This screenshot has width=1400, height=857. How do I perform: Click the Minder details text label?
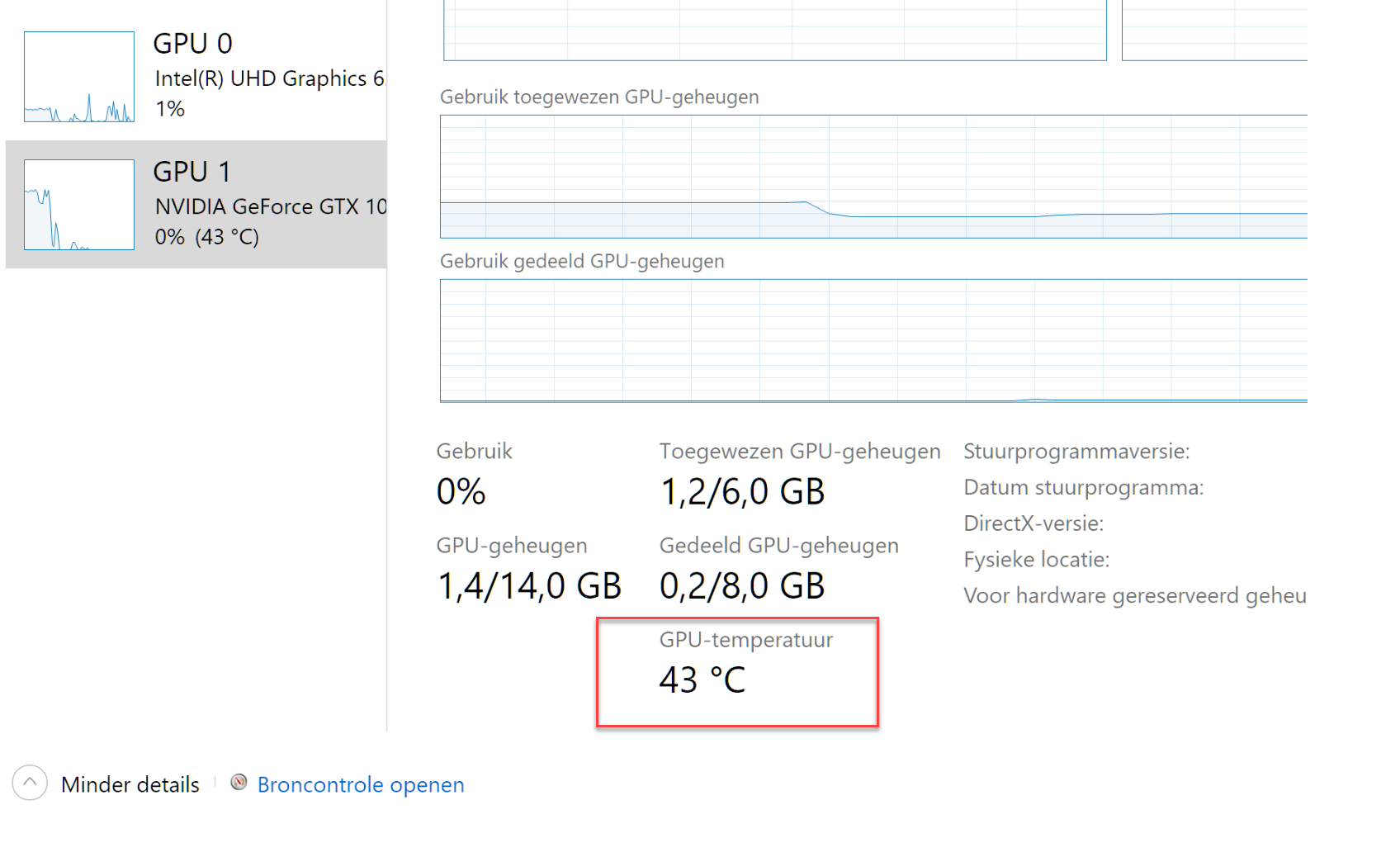click(130, 784)
